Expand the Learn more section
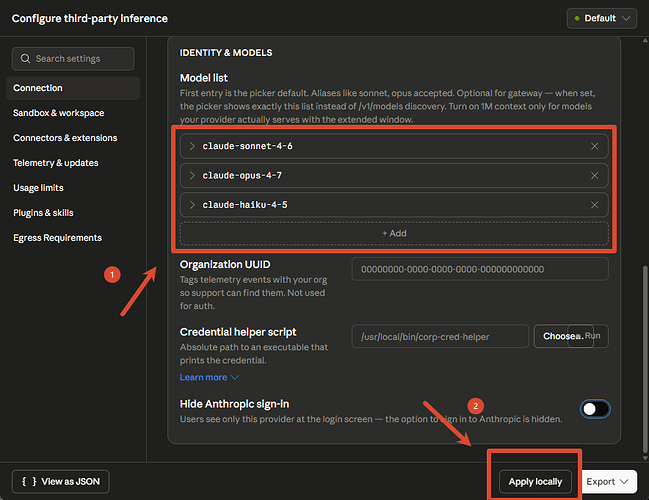Screen dimensions: 649x500 pyautogui.click(x=209, y=377)
